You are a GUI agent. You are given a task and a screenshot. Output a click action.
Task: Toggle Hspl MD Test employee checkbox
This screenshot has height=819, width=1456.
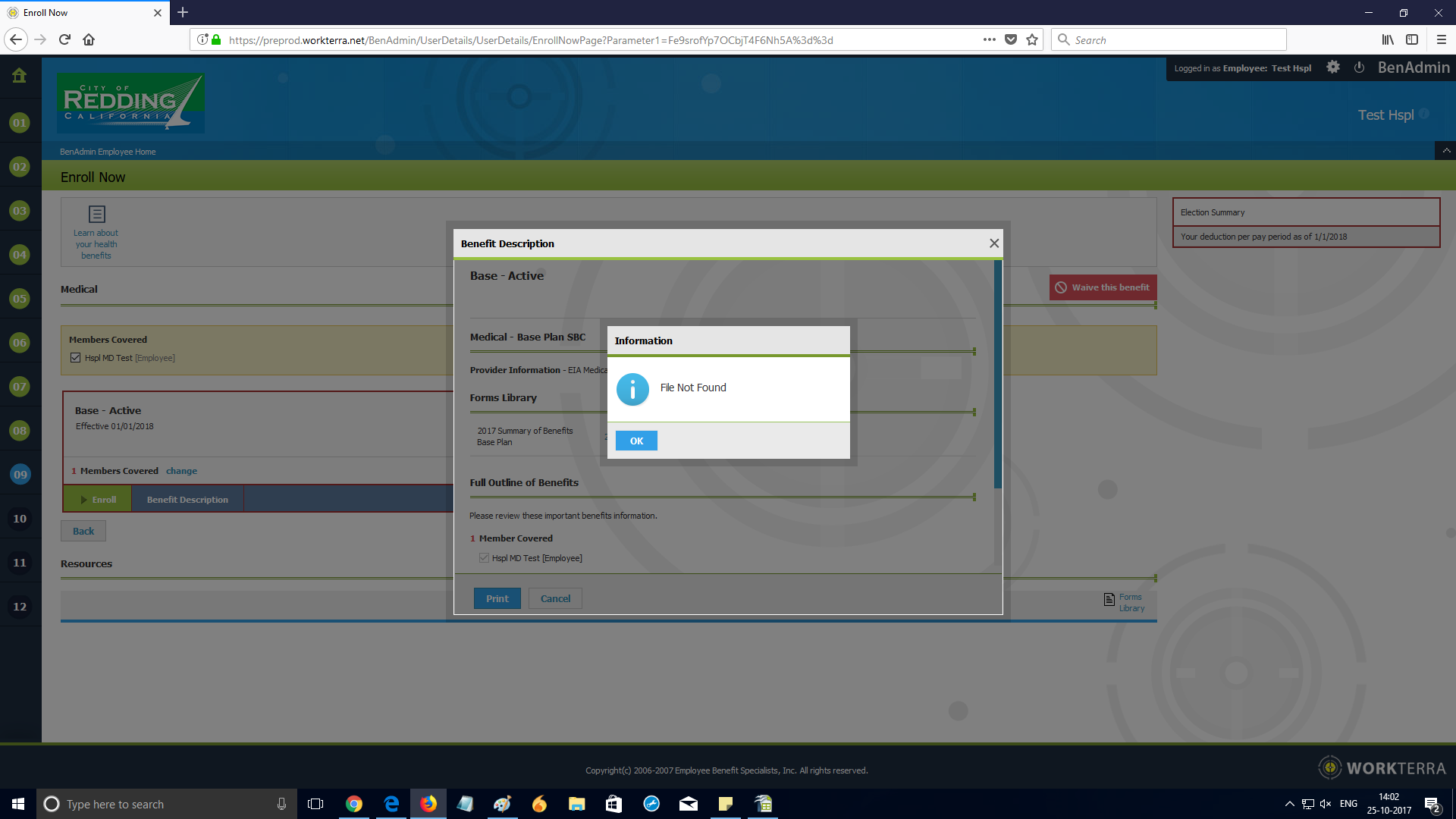pos(76,358)
